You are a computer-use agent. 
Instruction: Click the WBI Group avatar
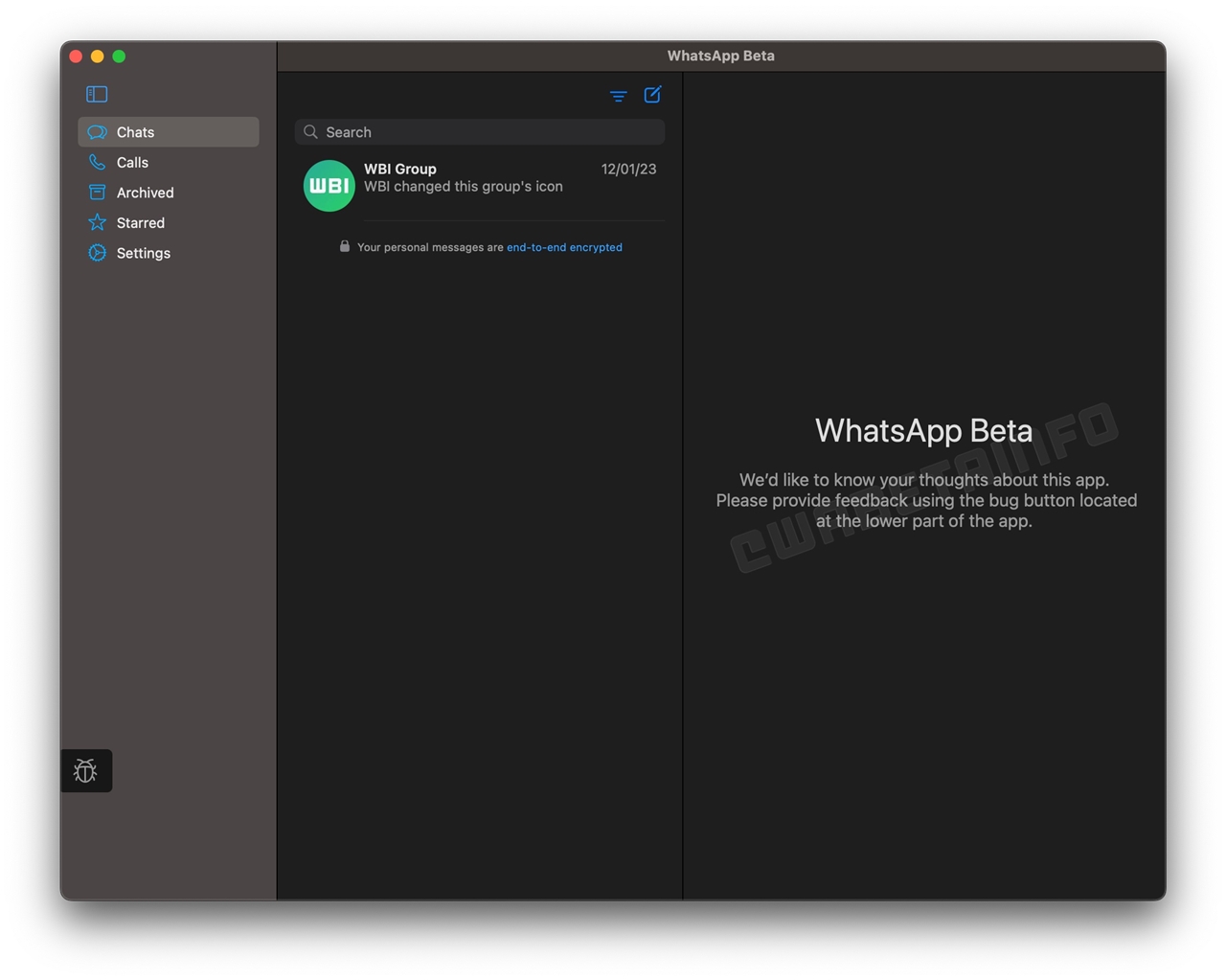[329, 185]
